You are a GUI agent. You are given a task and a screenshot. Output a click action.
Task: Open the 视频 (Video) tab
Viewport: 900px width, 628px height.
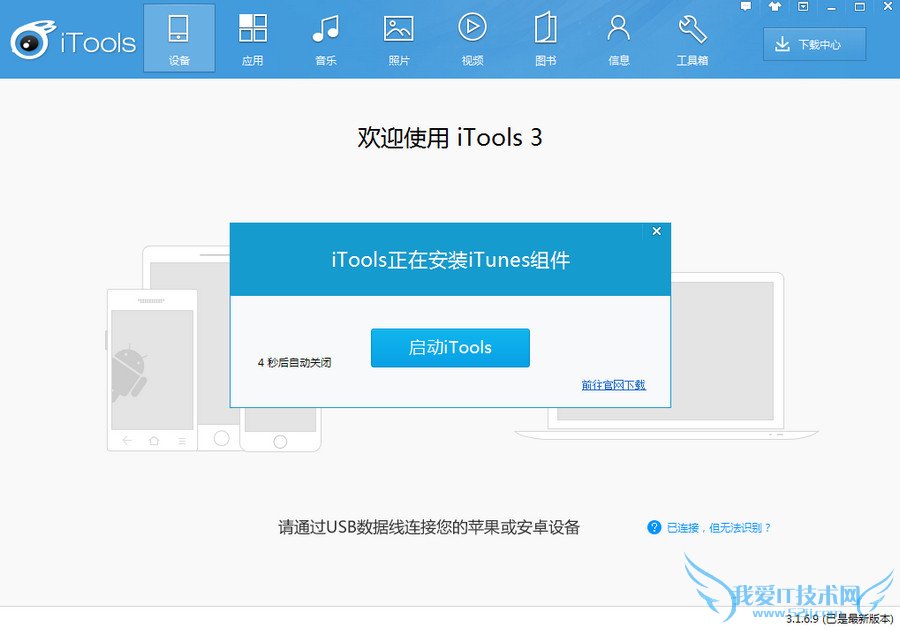pyautogui.click(x=472, y=38)
